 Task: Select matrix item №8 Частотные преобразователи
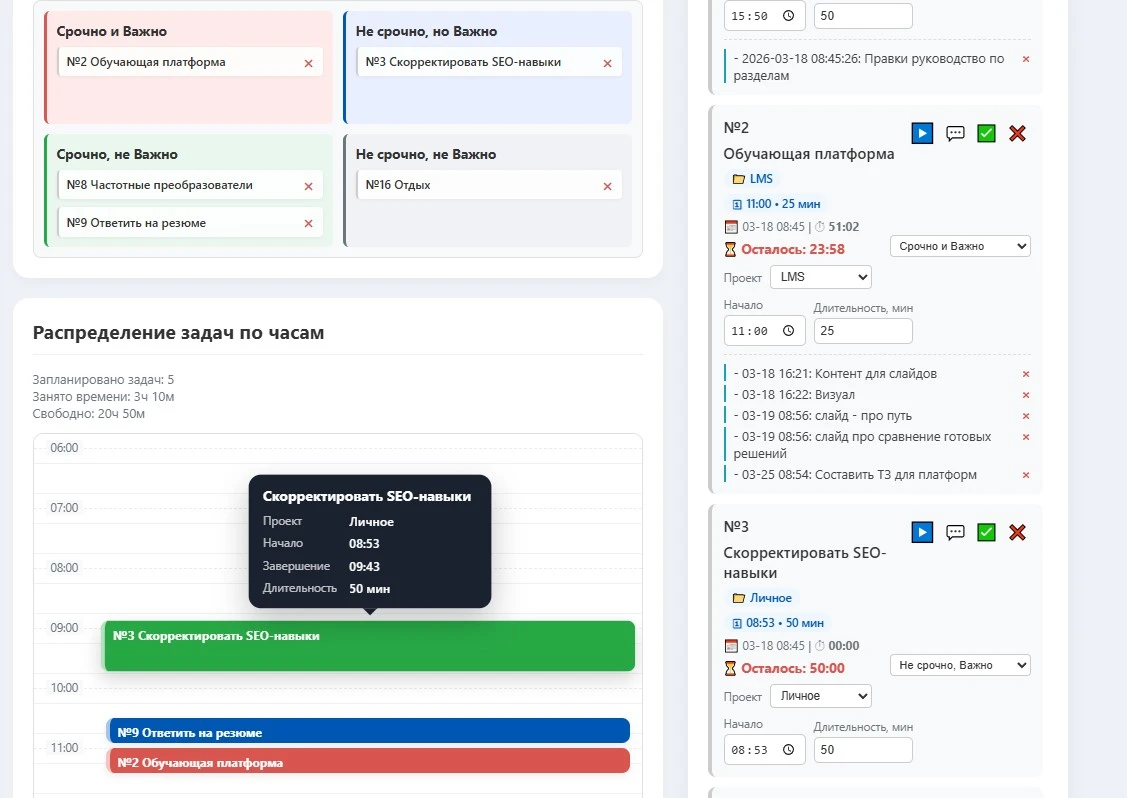coord(190,185)
